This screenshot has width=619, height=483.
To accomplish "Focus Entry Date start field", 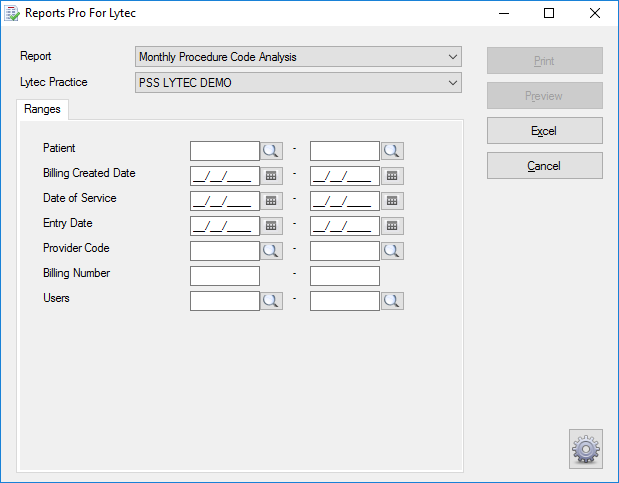I will (x=225, y=226).
